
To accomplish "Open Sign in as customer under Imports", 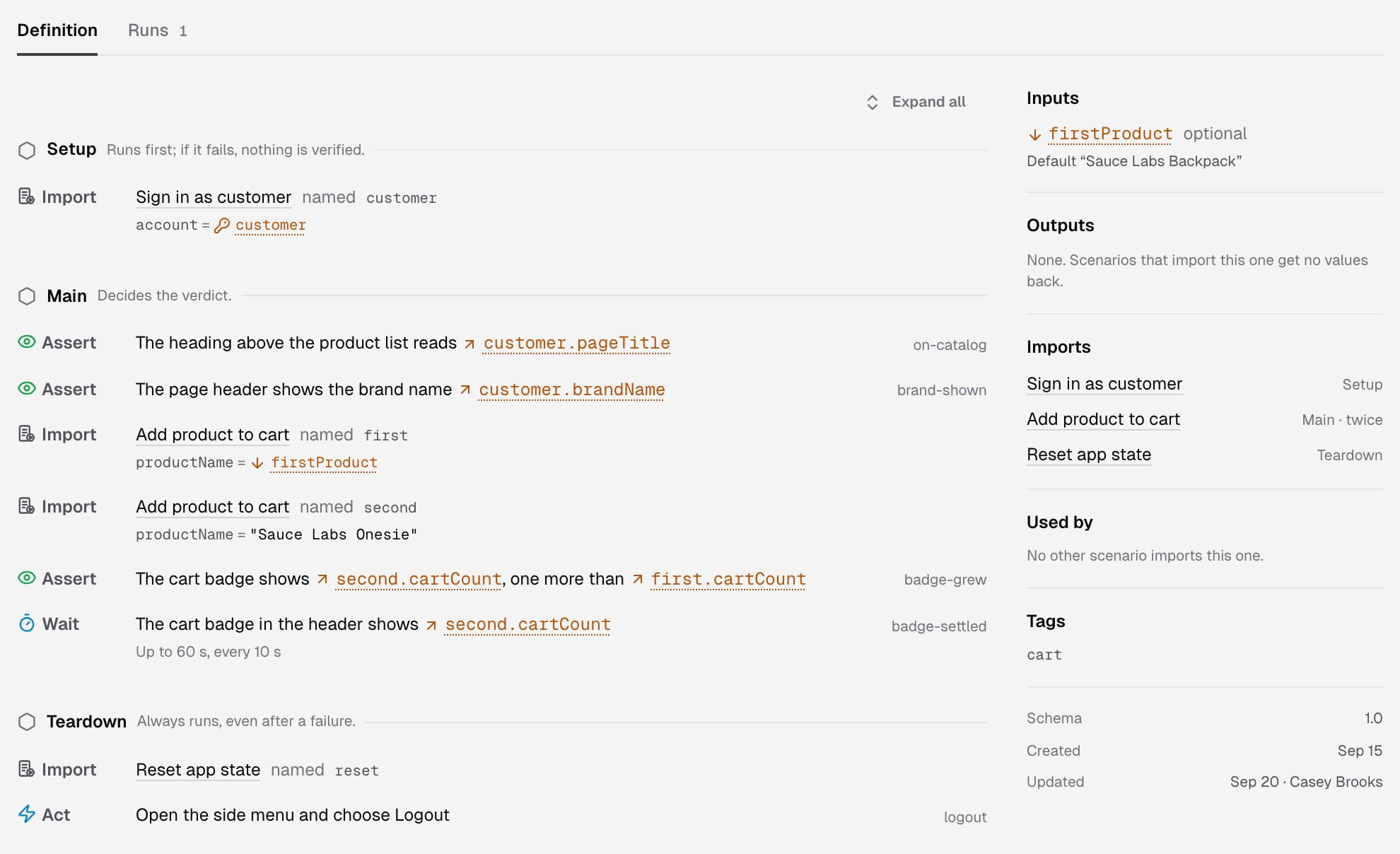I will point(1104,384).
